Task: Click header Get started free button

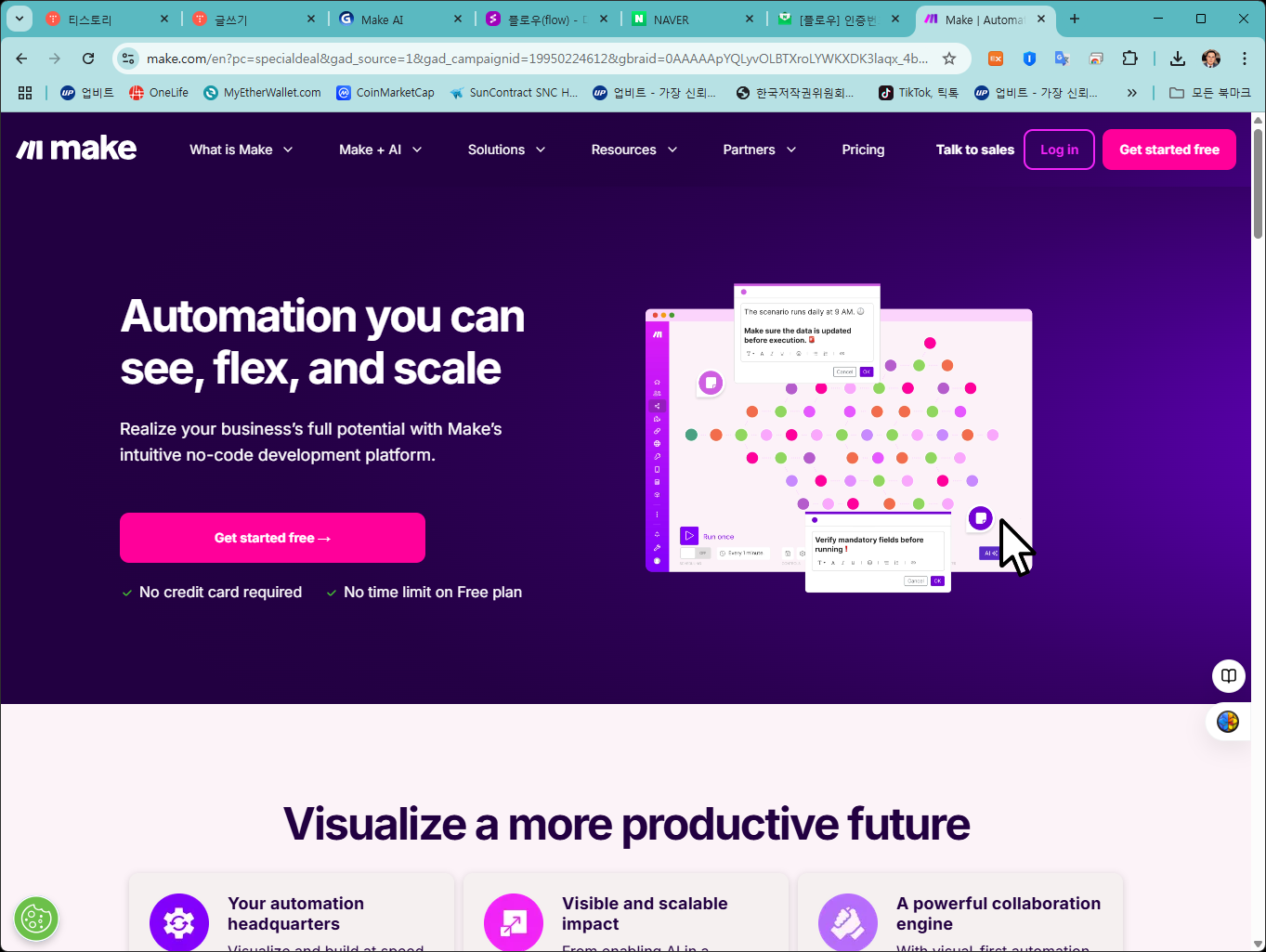Action: (1169, 150)
